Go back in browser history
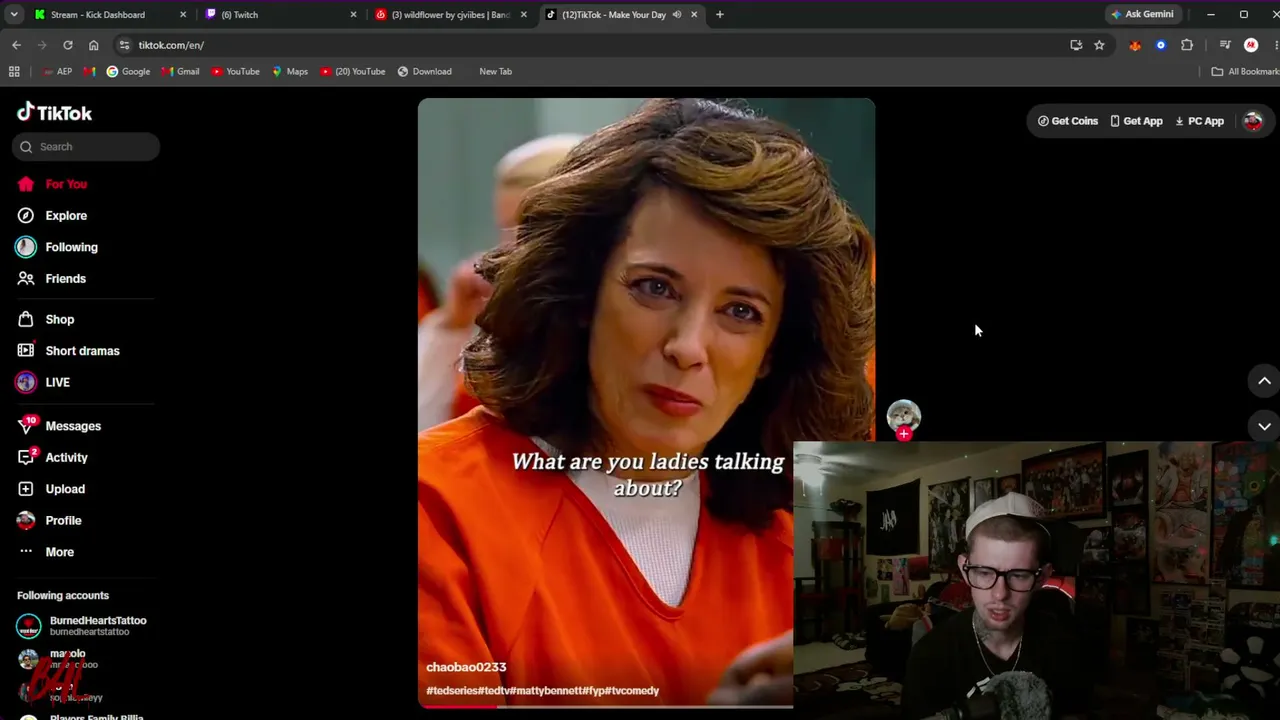The image size is (1280, 720). tap(16, 45)
